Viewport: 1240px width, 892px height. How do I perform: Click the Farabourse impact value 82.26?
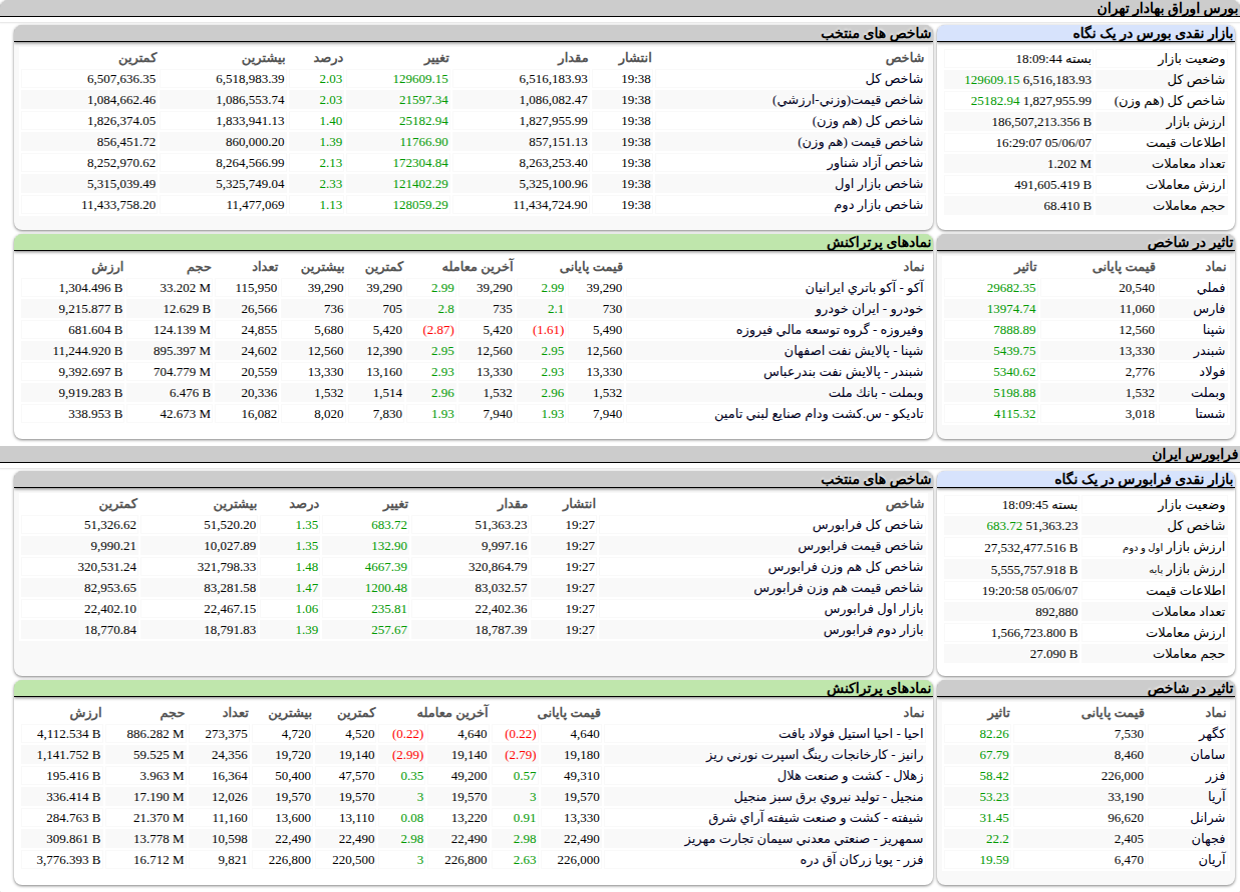point(994,734)
